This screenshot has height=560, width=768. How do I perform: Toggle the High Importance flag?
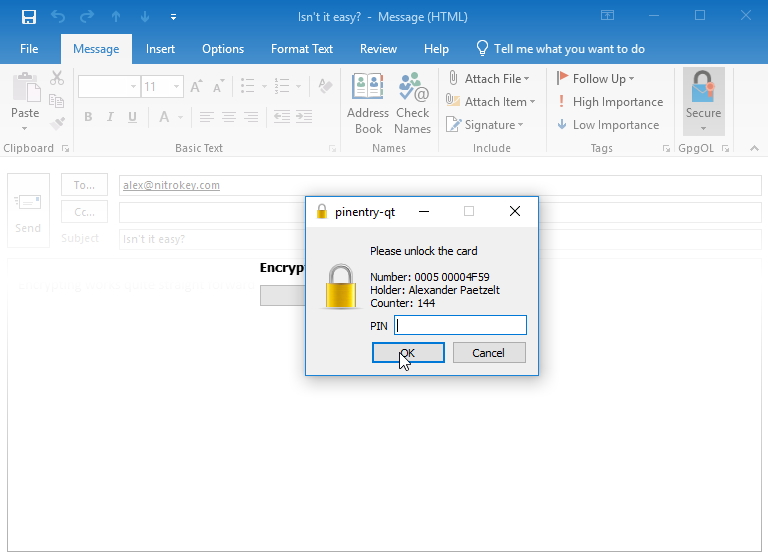[609, 102]
